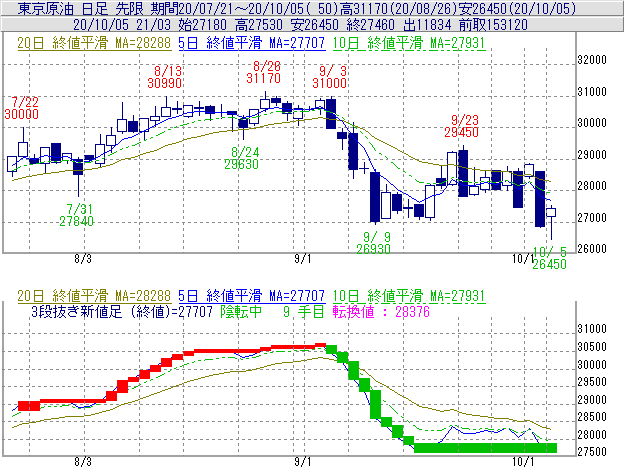Click the 9/3 31000 high annotation
624x474 pixels.
click(x=330, y=77)
